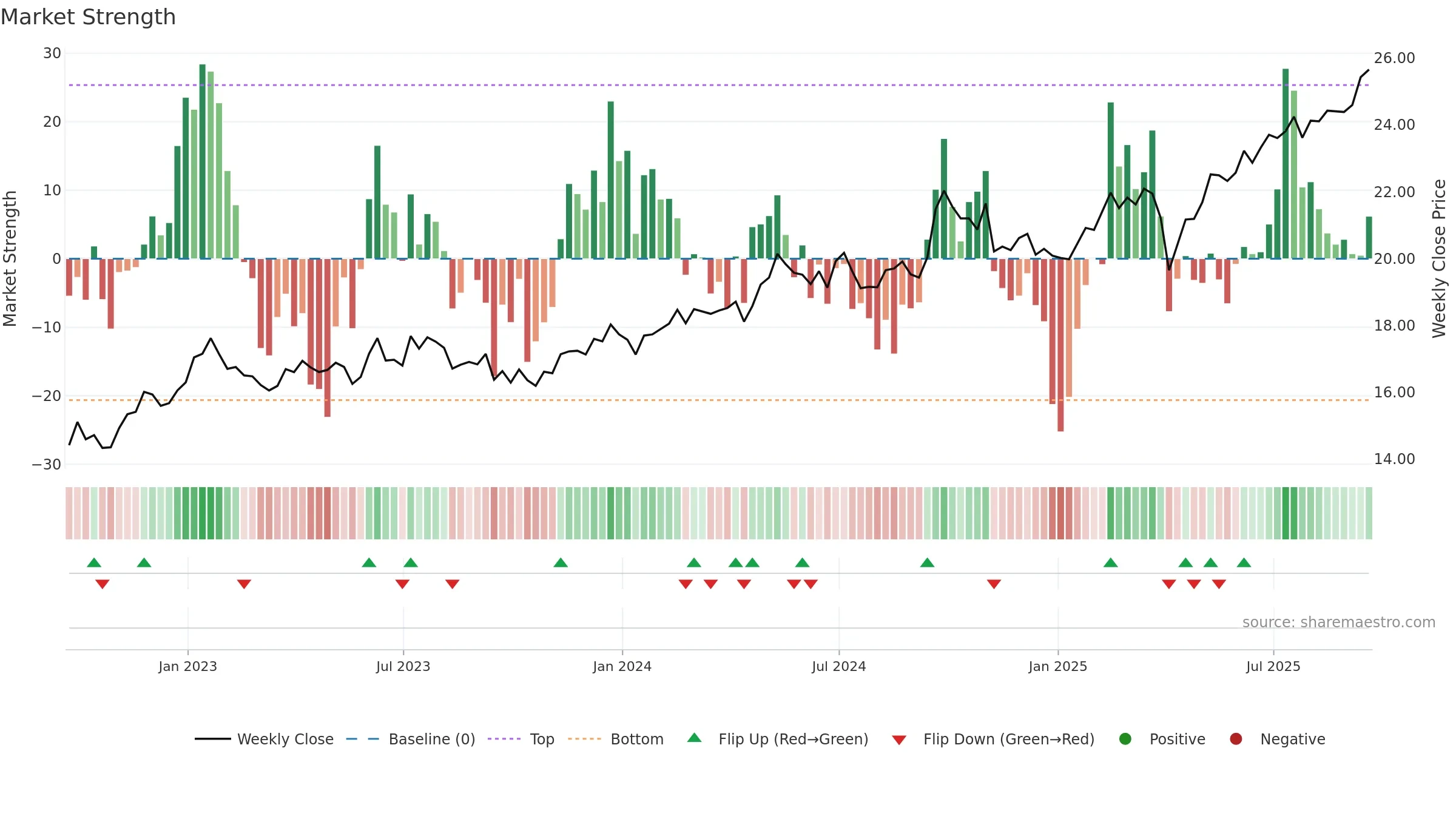Click the 30 strength axis label
This screenshot has height=819, width=1456.
(x=52, y=53)
